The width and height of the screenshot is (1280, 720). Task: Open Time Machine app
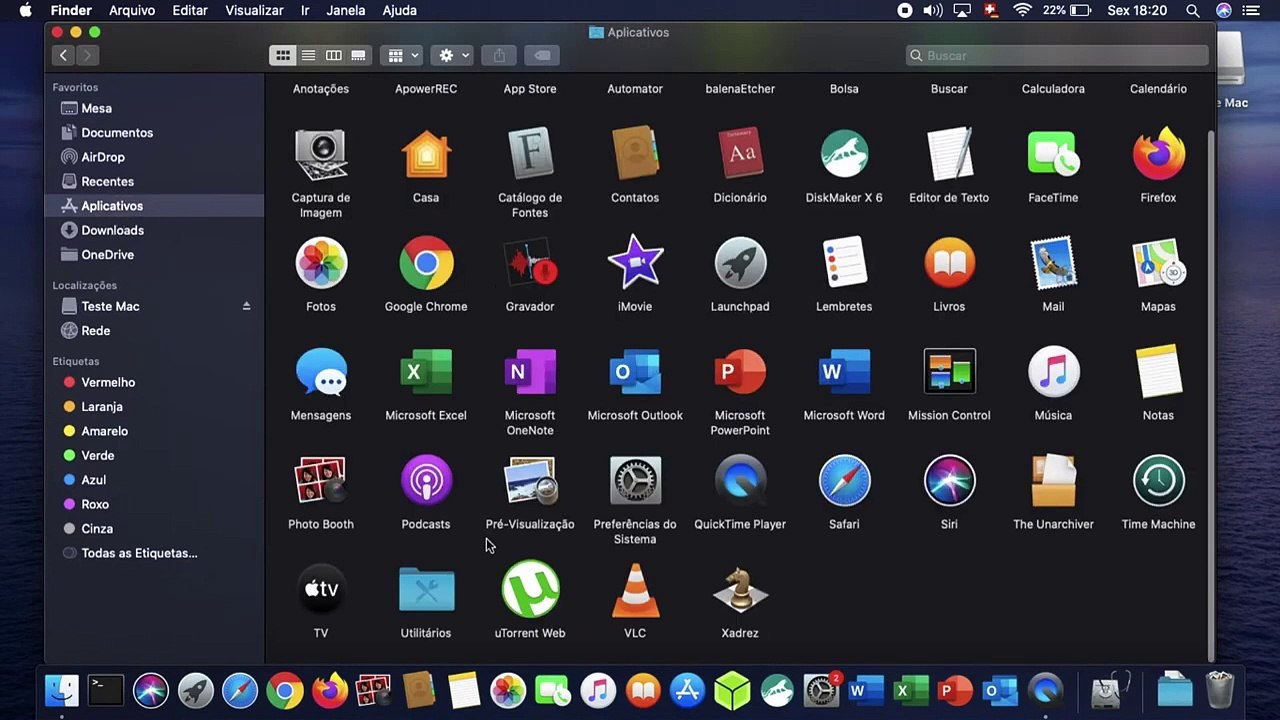coord(1158,482)
